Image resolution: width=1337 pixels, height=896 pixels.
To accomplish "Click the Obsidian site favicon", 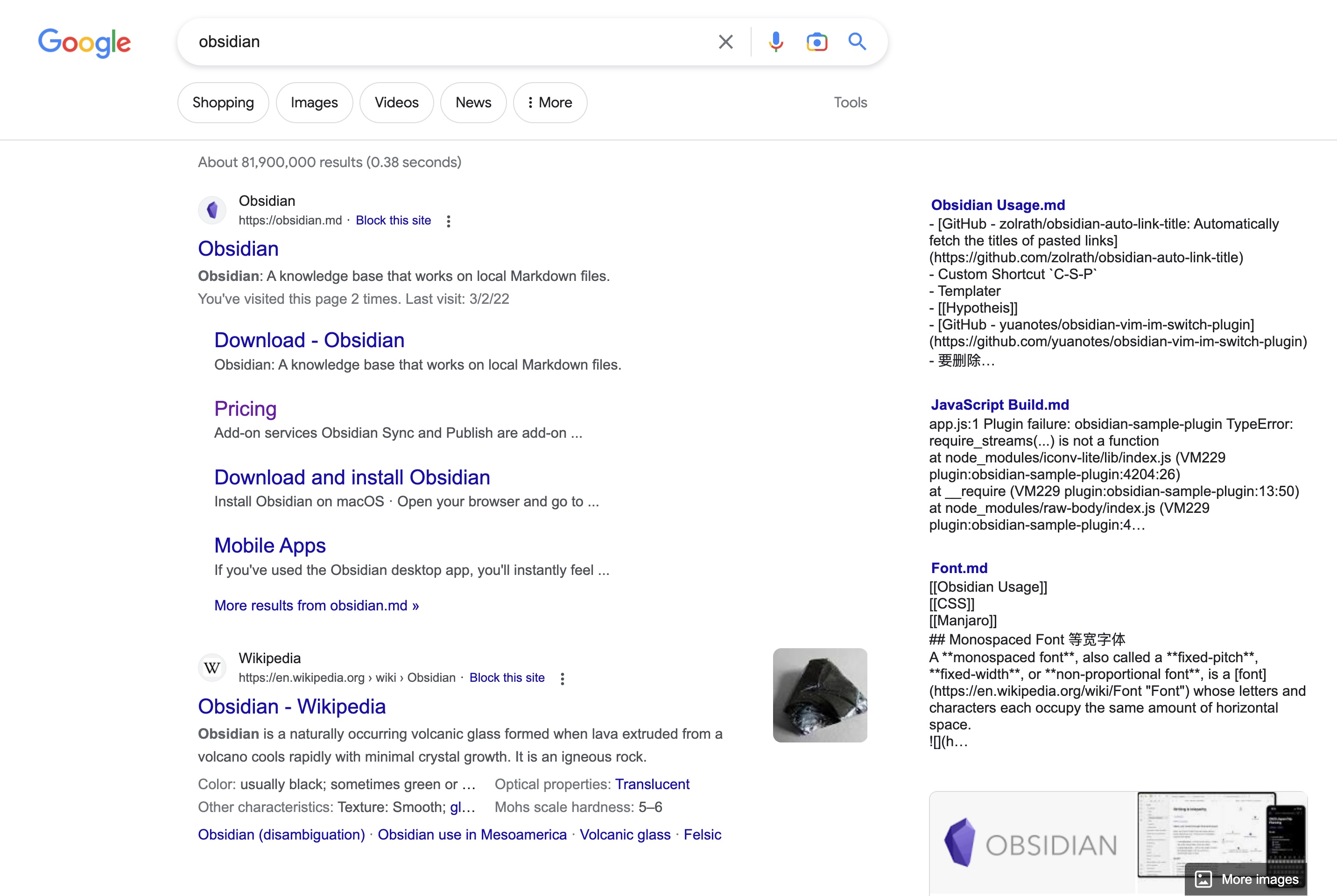I will (212, 210).
